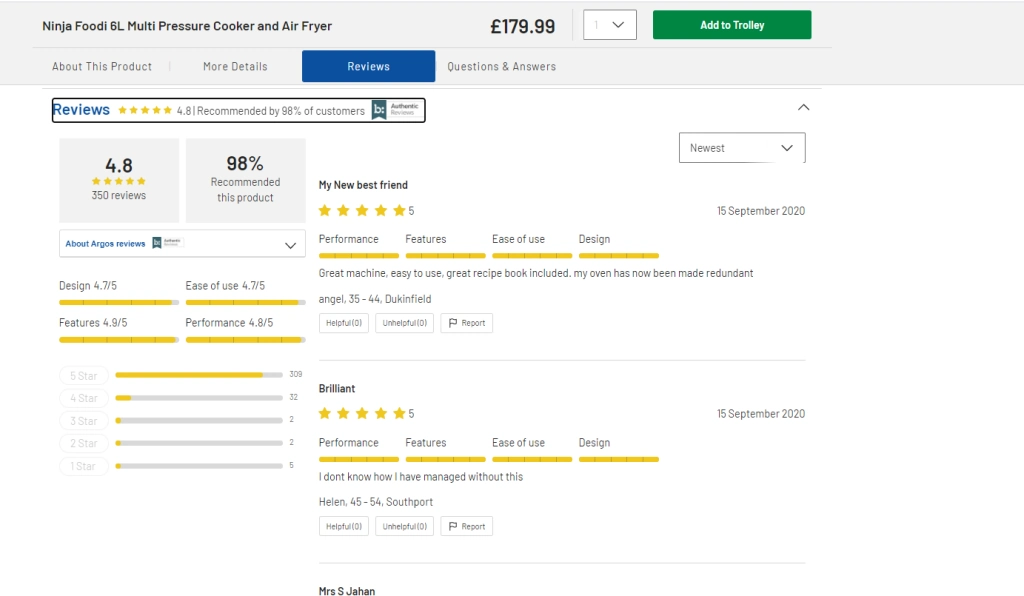1024x596 pixels.
Task: Select the Reviews tab
Action: [x=368, y=66]
